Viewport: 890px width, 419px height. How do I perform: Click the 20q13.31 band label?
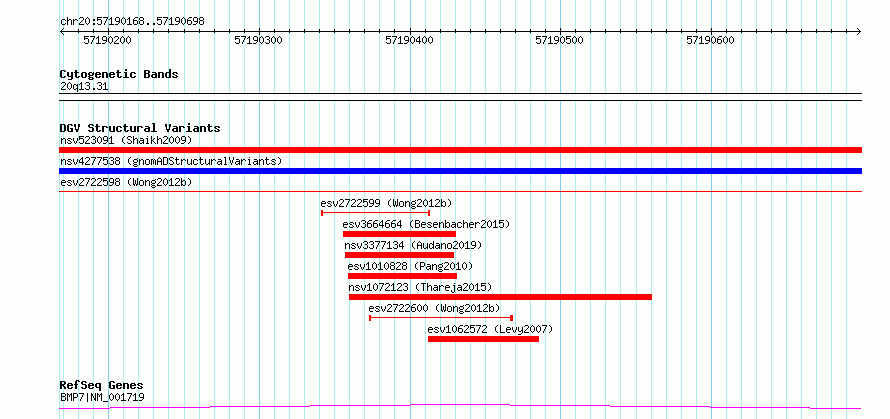84,87
